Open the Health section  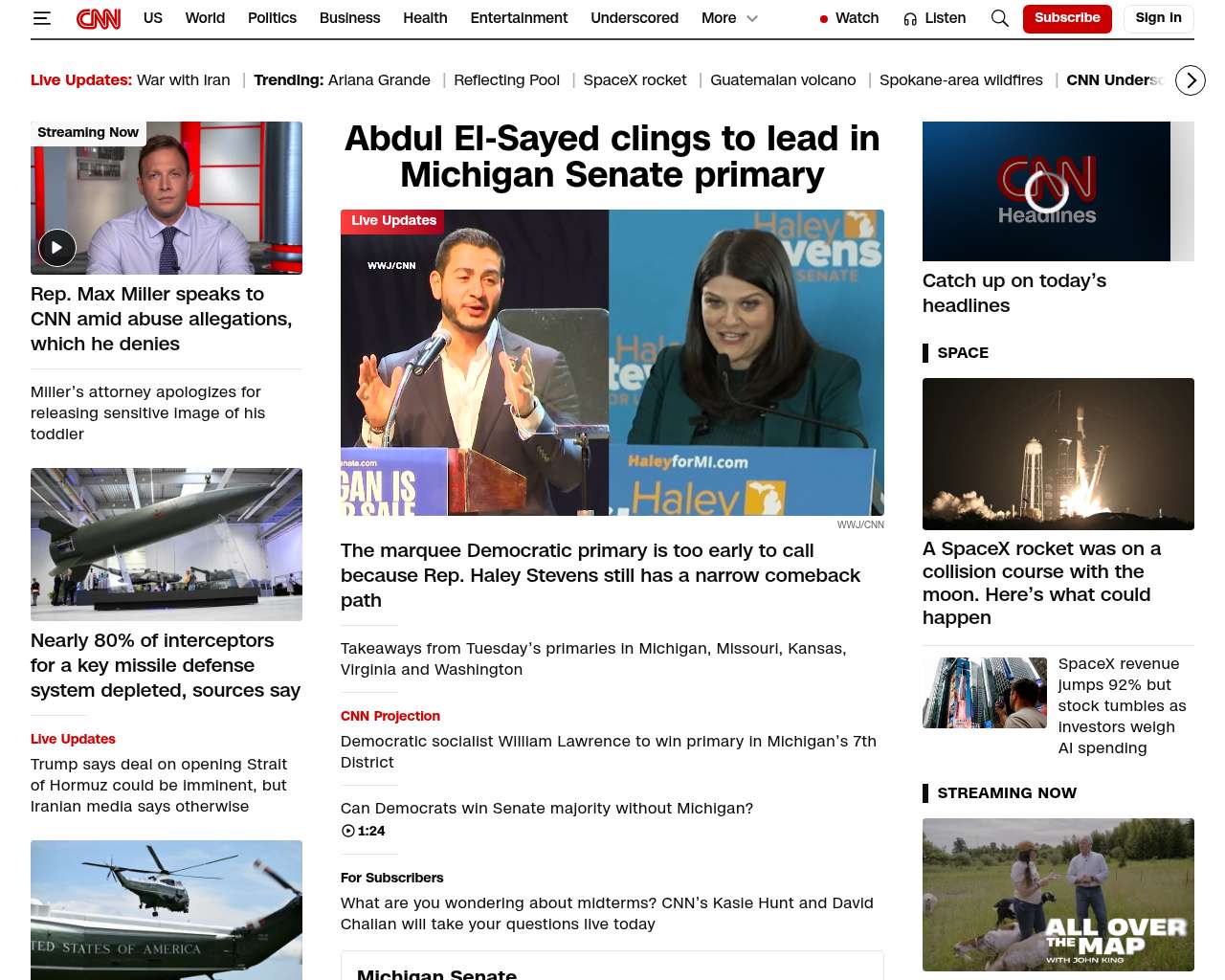pyautogui.click(x=425, y=18)
